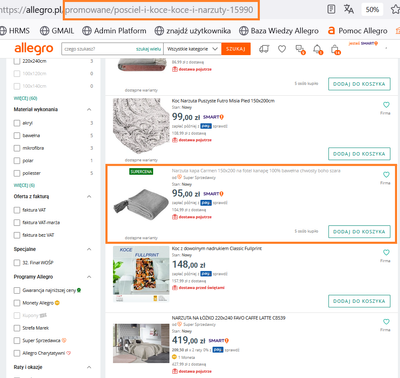Open the Wszystkie kategorie dropdown
This screenshot has width=400, height=378.
pyautogui.click(x=192, y=49)
